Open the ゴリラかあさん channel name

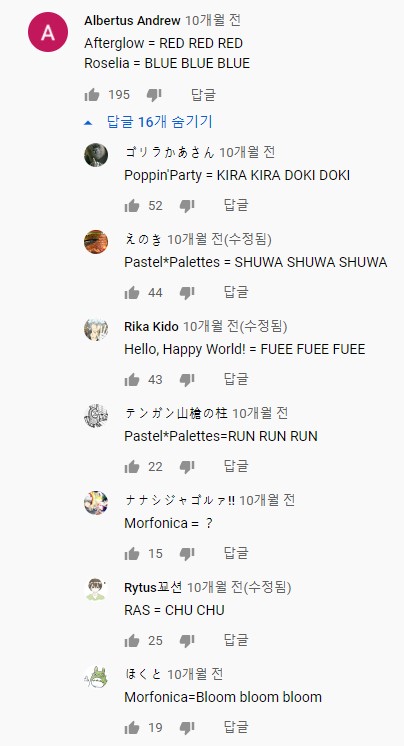coord(170,153)
